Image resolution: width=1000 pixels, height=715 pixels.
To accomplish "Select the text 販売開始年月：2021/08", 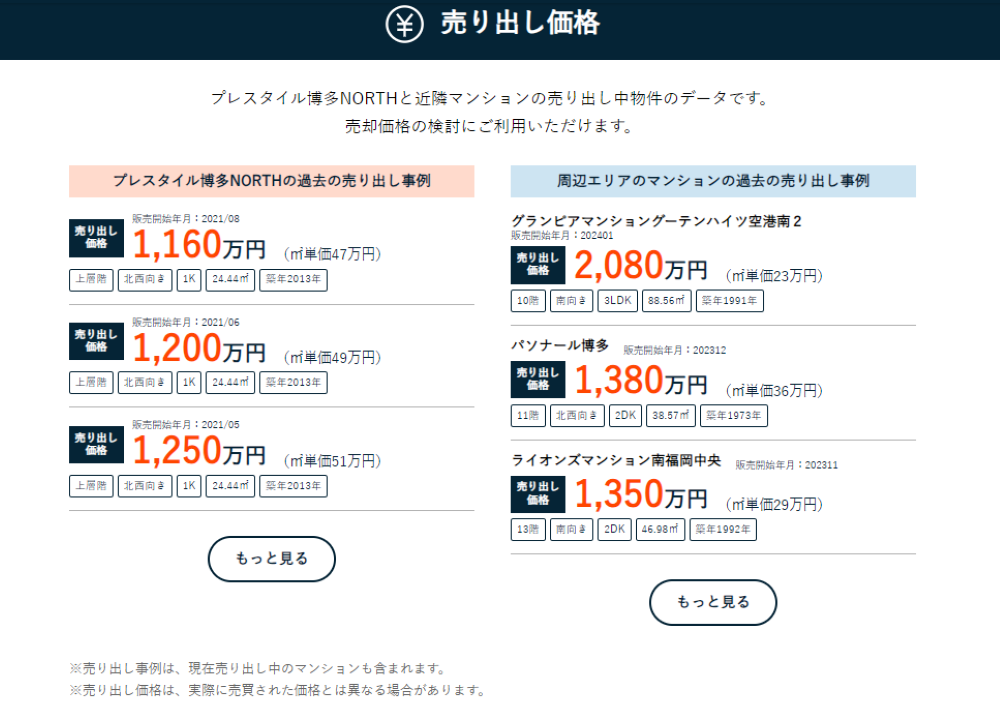I will (186, 219).
